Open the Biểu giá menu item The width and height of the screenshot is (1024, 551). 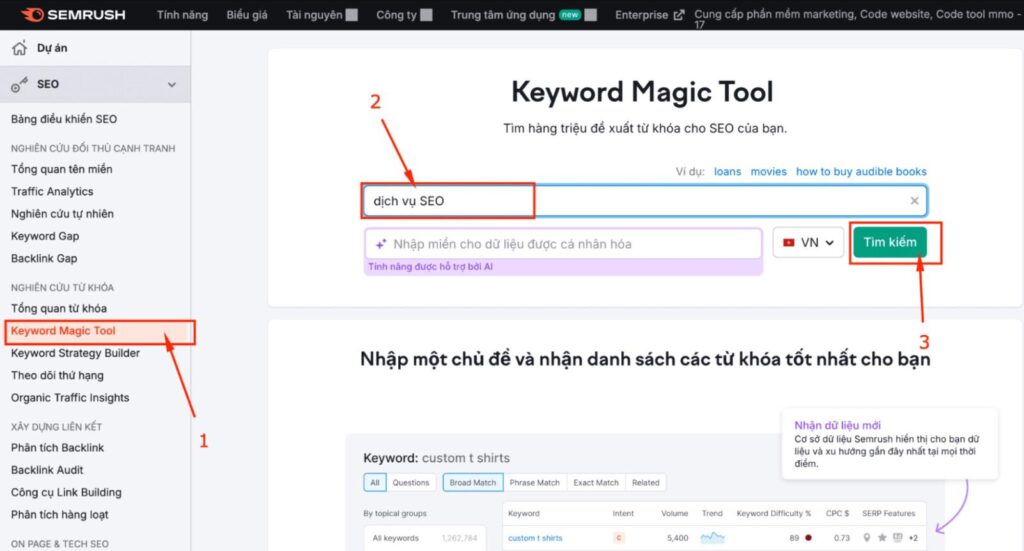[x=248, y=15]
